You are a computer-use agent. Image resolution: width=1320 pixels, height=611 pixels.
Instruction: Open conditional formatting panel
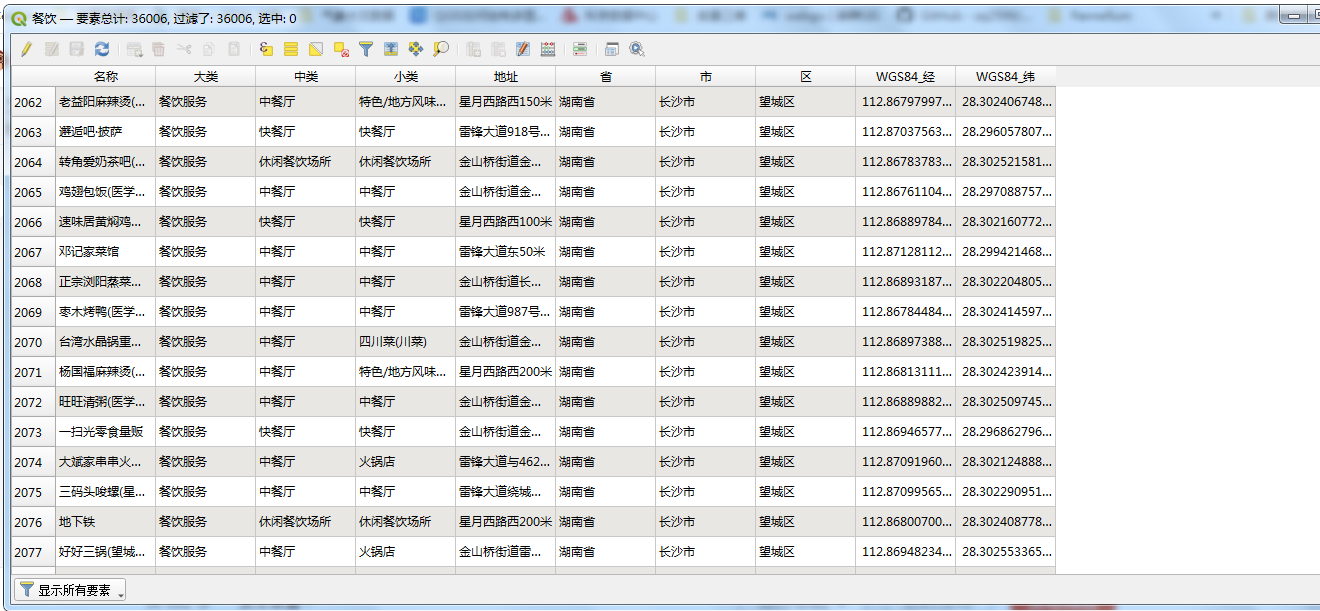[x=580, y=49]
